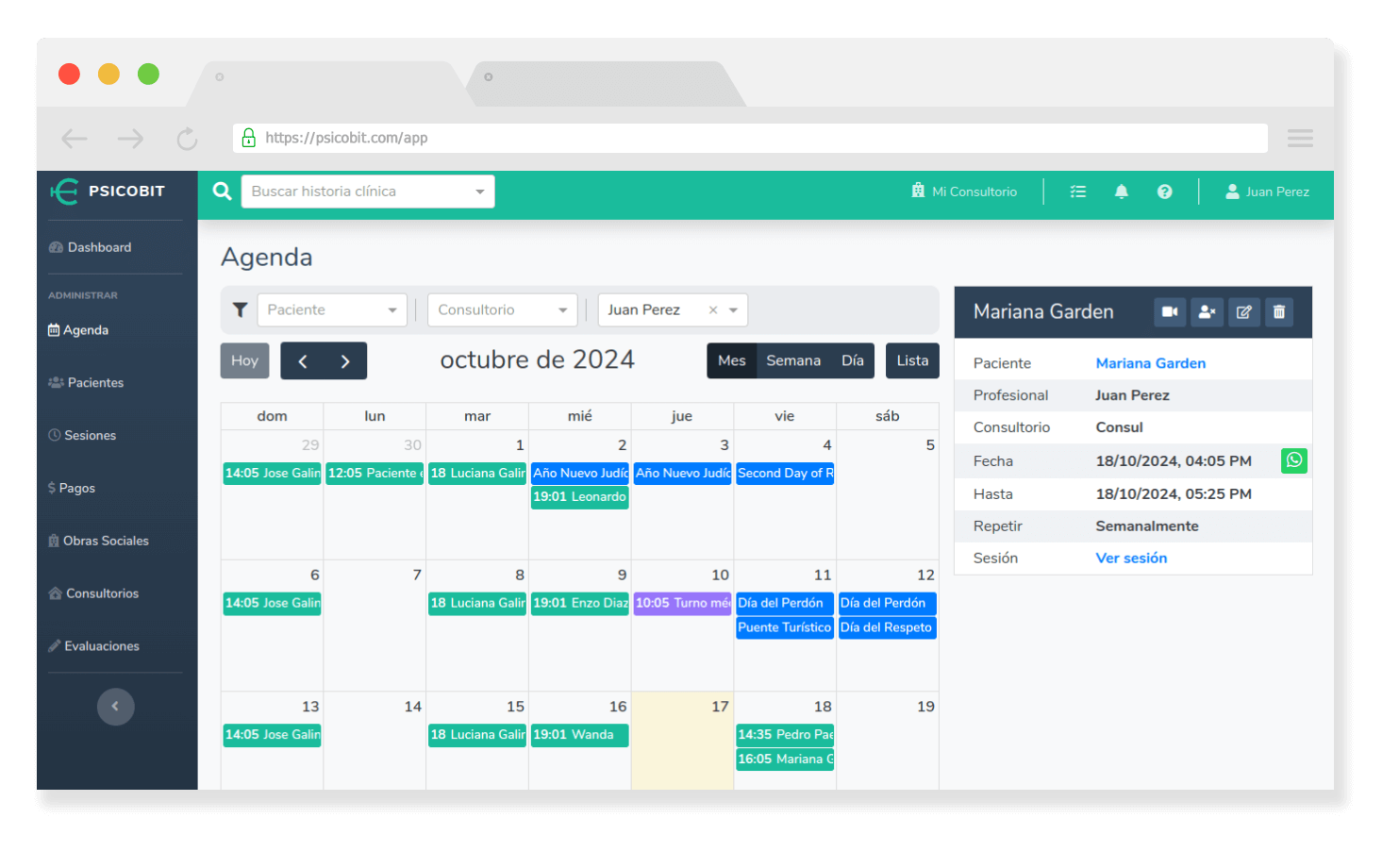The image size is (1399, 868).
Task: Open 12:05 Paciente event on September 30
Action: [375, 474]
